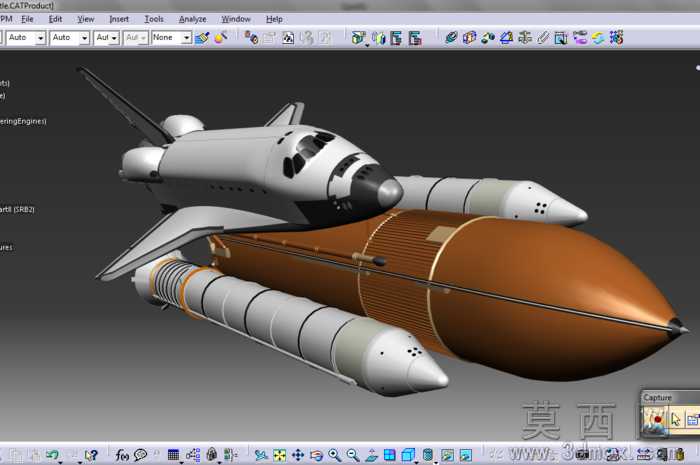Image resolution: width=700 pixels, height=465 pixels.
Task: Open the Design Table grid icon
Action: (173, 455)
